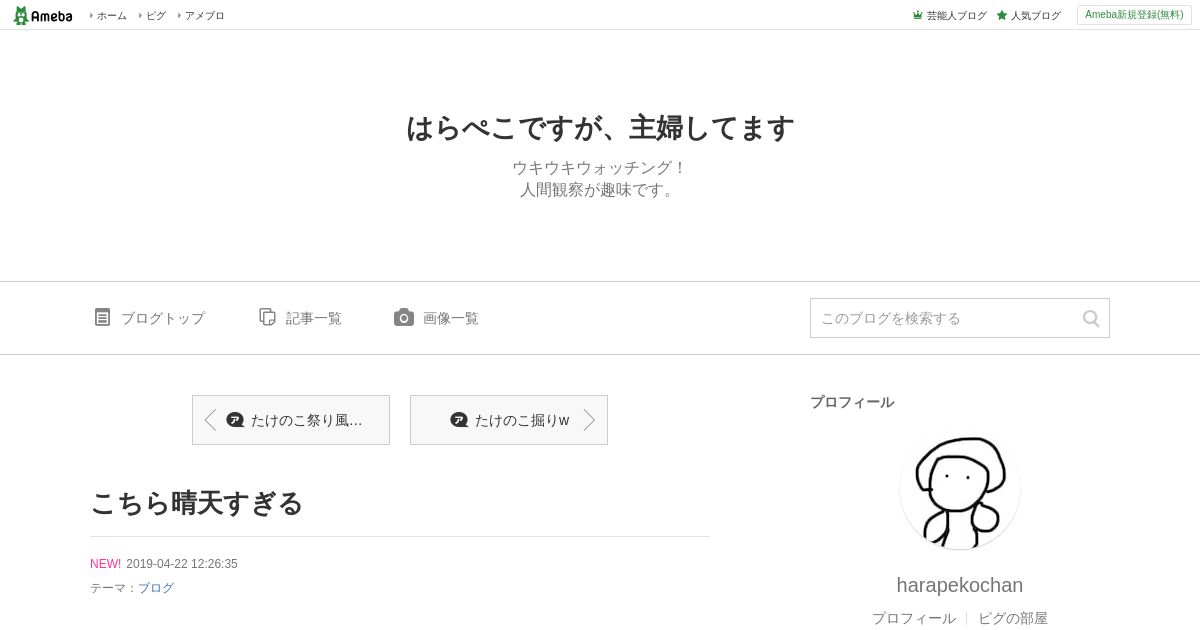
Task: Click the search magnifier icon
Action: pyautogui.click(x=1091, y=318)
